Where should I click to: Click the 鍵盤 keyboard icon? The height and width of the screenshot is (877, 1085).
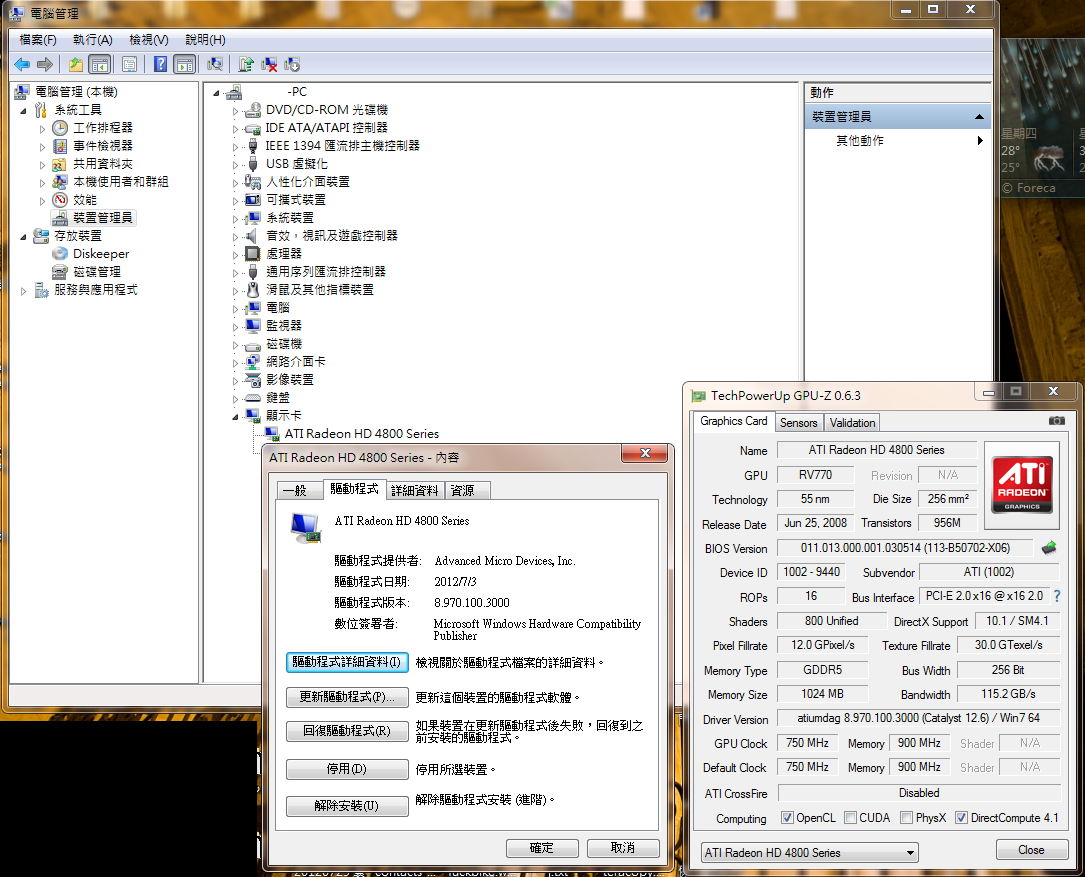[x=253, y=398]
